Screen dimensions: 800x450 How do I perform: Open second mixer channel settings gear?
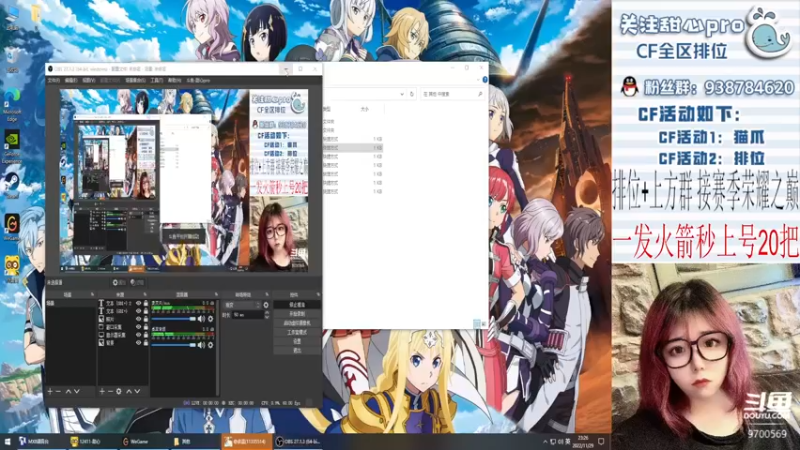pos(210,345)
